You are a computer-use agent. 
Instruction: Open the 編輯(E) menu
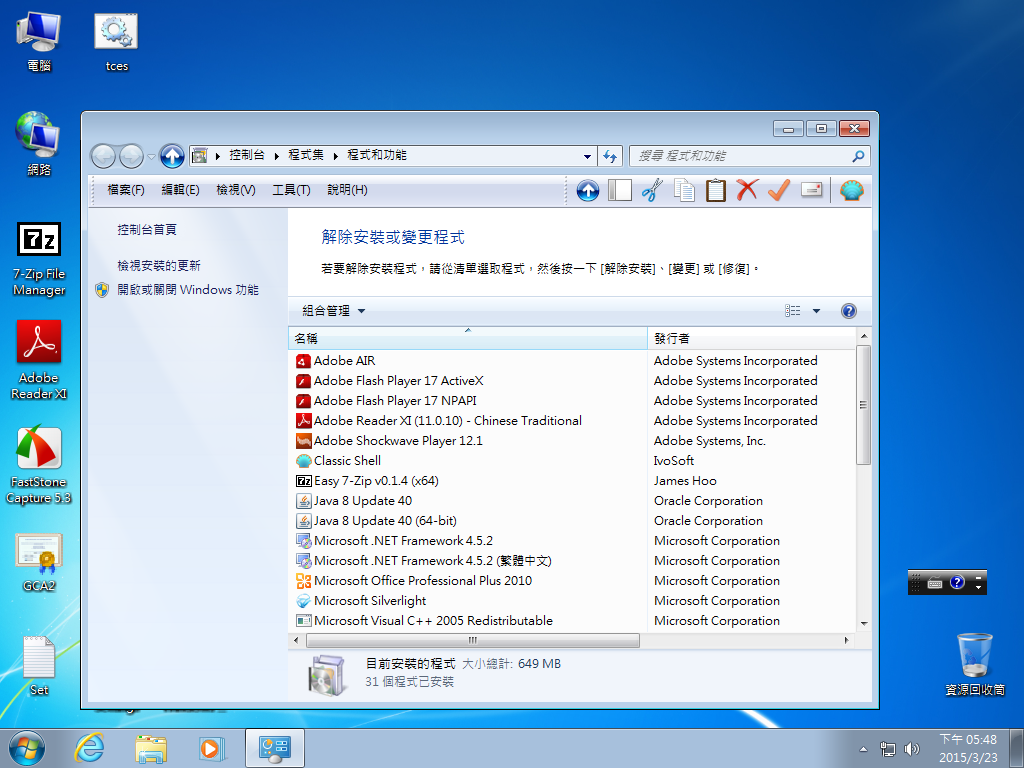[180, 190]
